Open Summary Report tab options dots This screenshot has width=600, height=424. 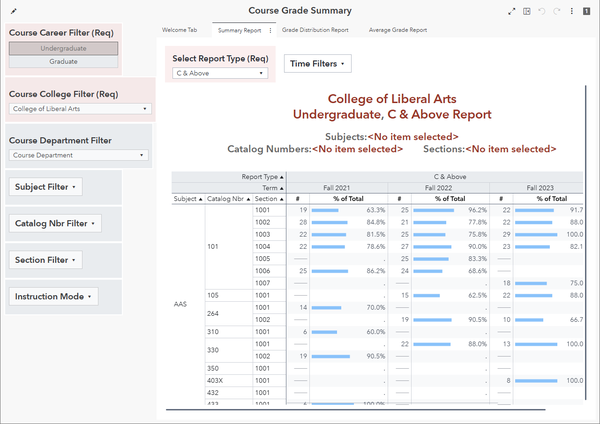pos(271,31)
